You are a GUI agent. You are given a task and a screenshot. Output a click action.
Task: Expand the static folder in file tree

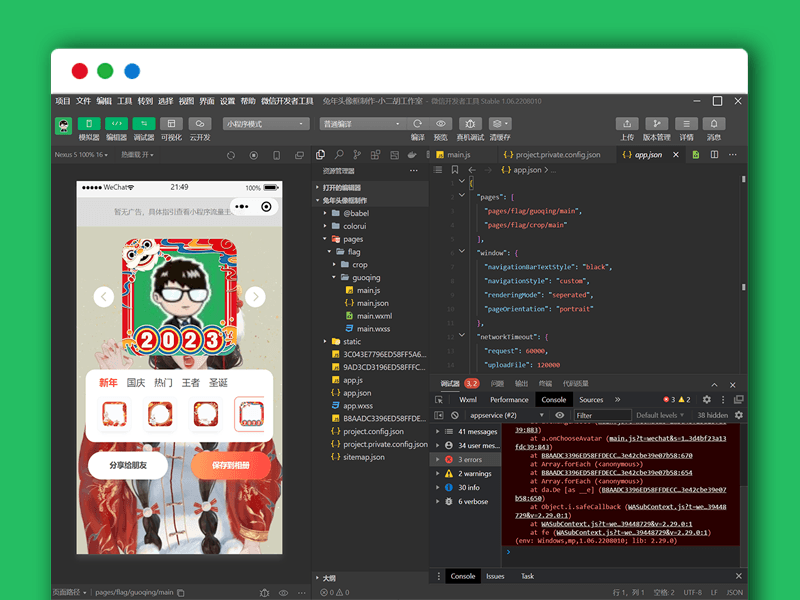pyautogui.click(x=352, y=342)
